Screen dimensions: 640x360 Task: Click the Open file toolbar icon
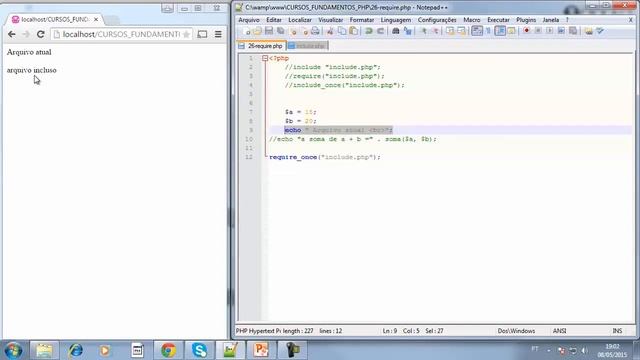pos(258,31)
